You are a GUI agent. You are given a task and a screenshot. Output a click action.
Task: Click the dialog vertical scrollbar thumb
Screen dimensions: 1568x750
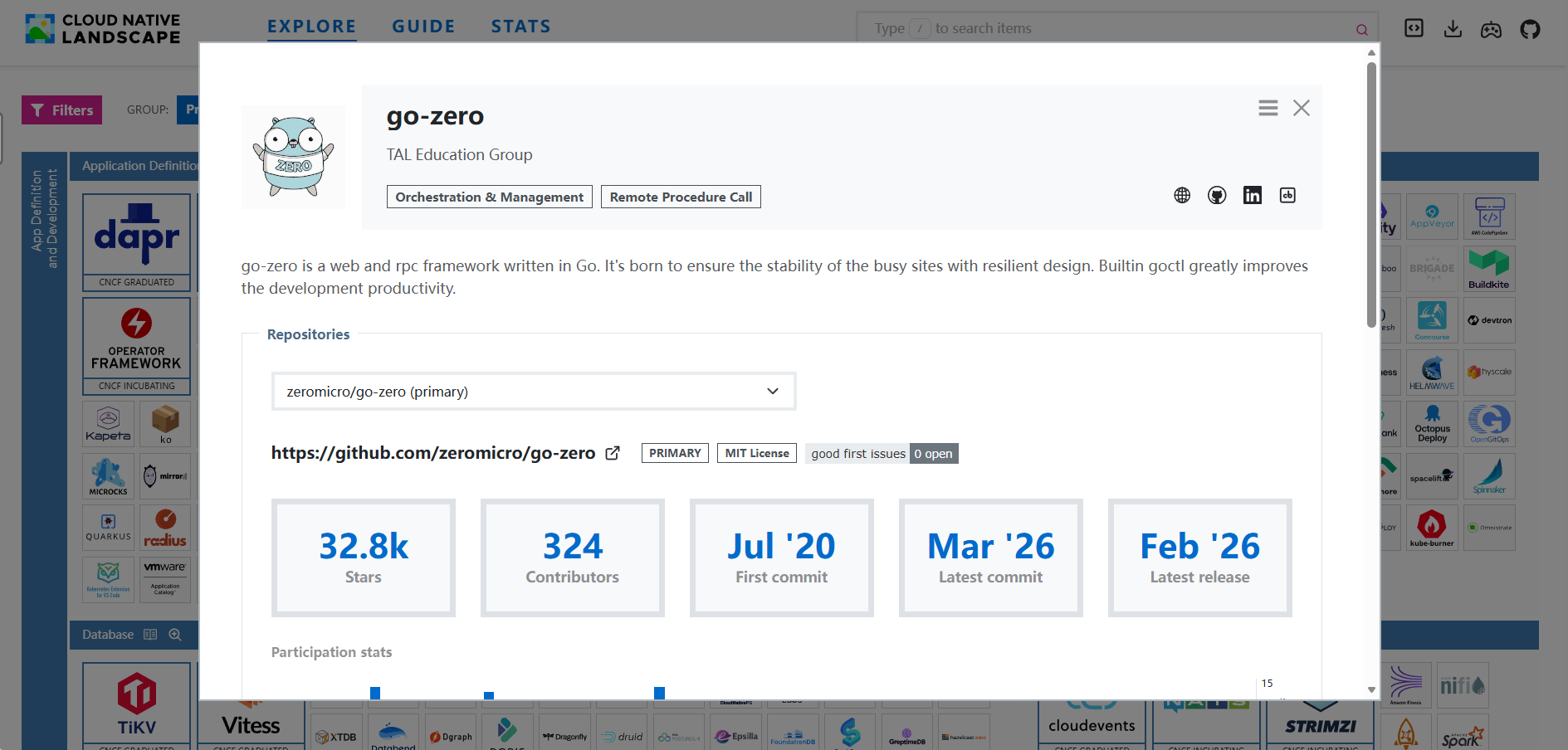point(1371,195)
